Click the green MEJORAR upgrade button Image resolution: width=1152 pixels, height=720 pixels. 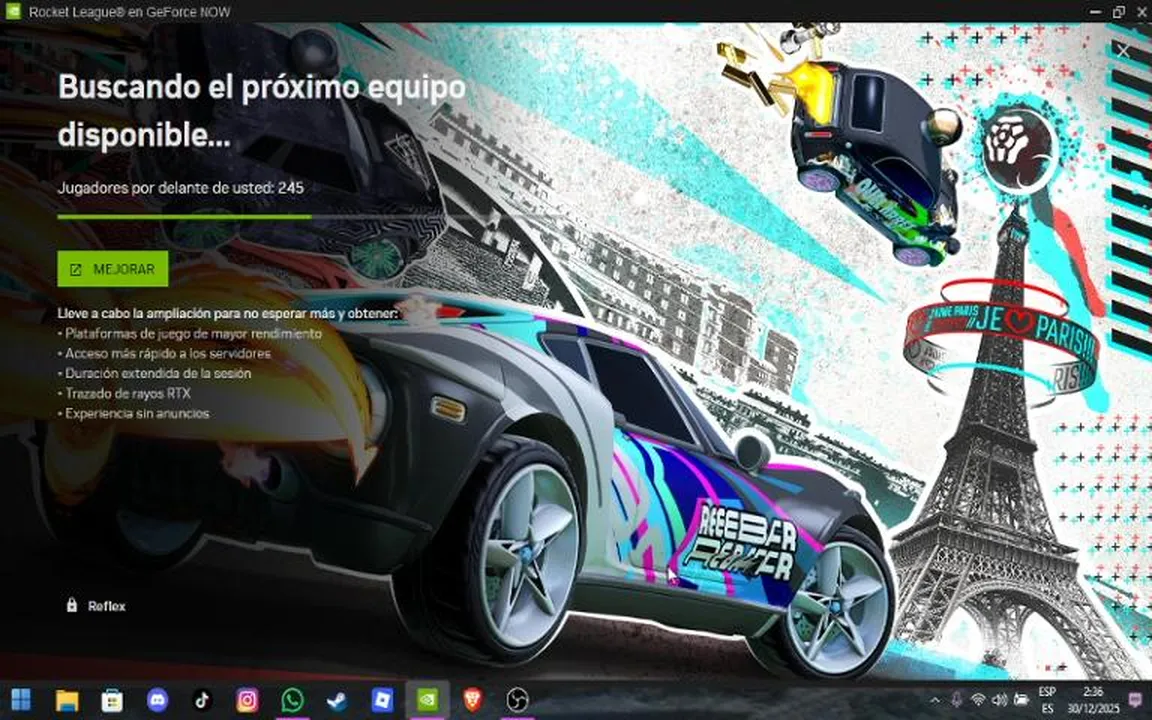[112, 269]
